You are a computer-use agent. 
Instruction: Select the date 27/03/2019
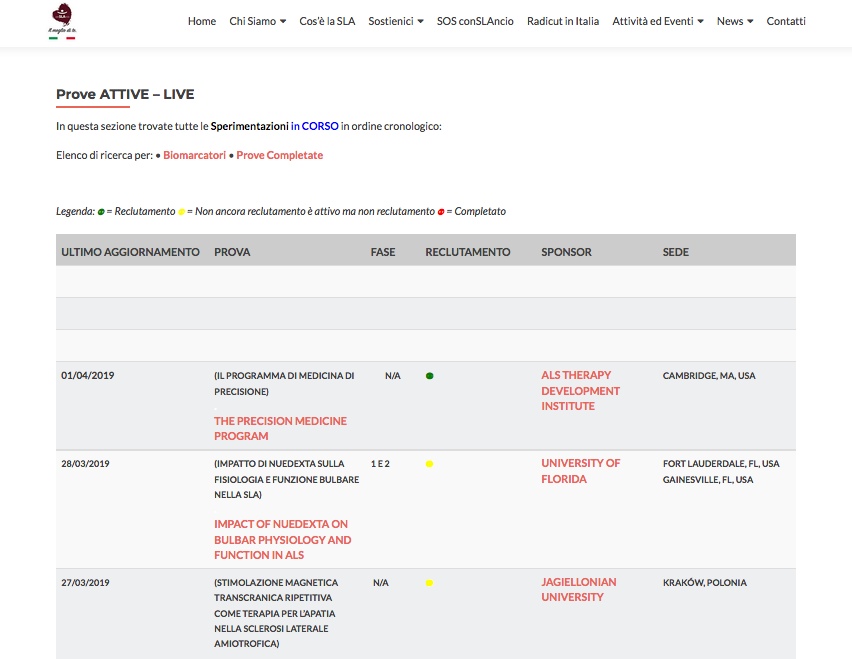pyautogui.click(x=85, y=582)
